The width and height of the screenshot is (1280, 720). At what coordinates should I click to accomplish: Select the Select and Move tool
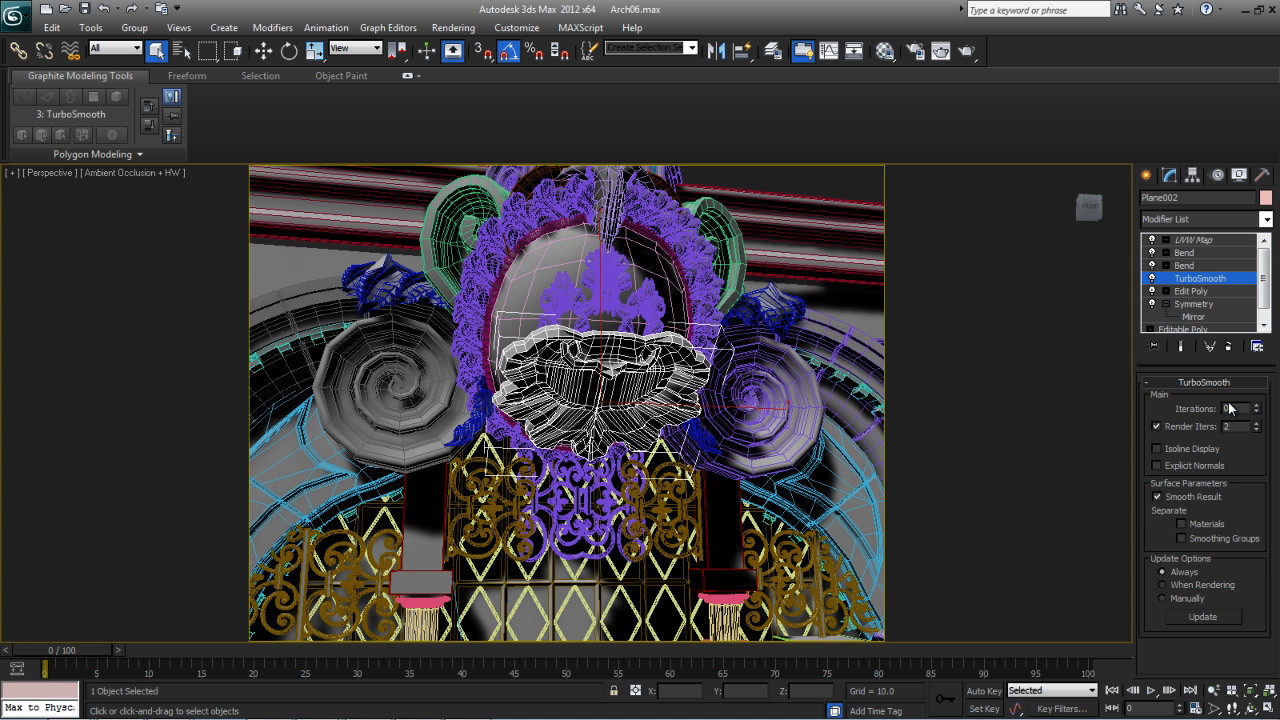pyautogui.click(x=263, y=51)
